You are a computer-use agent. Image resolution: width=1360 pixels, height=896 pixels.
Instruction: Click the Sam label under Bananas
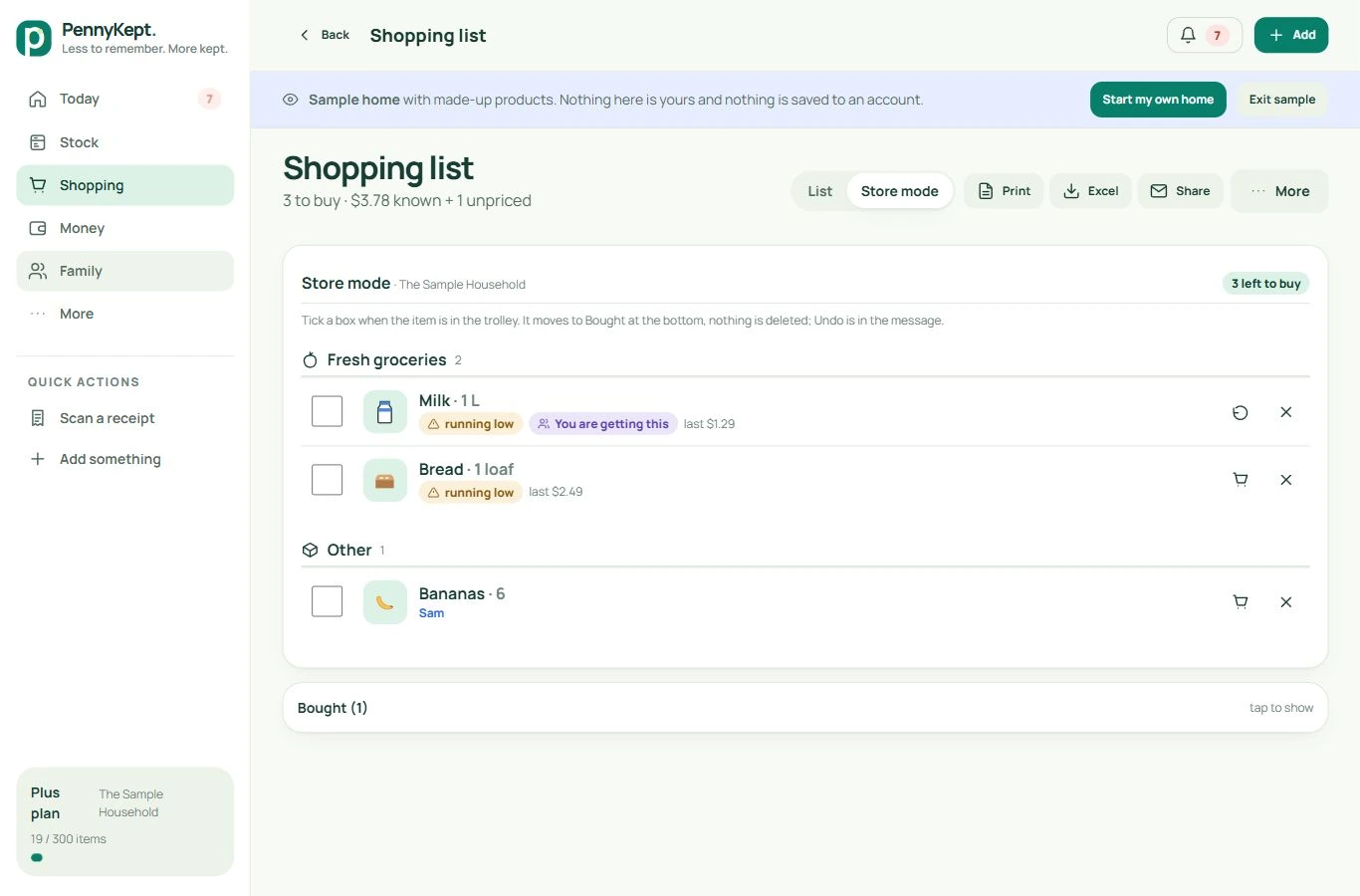[x=431, y=613]
